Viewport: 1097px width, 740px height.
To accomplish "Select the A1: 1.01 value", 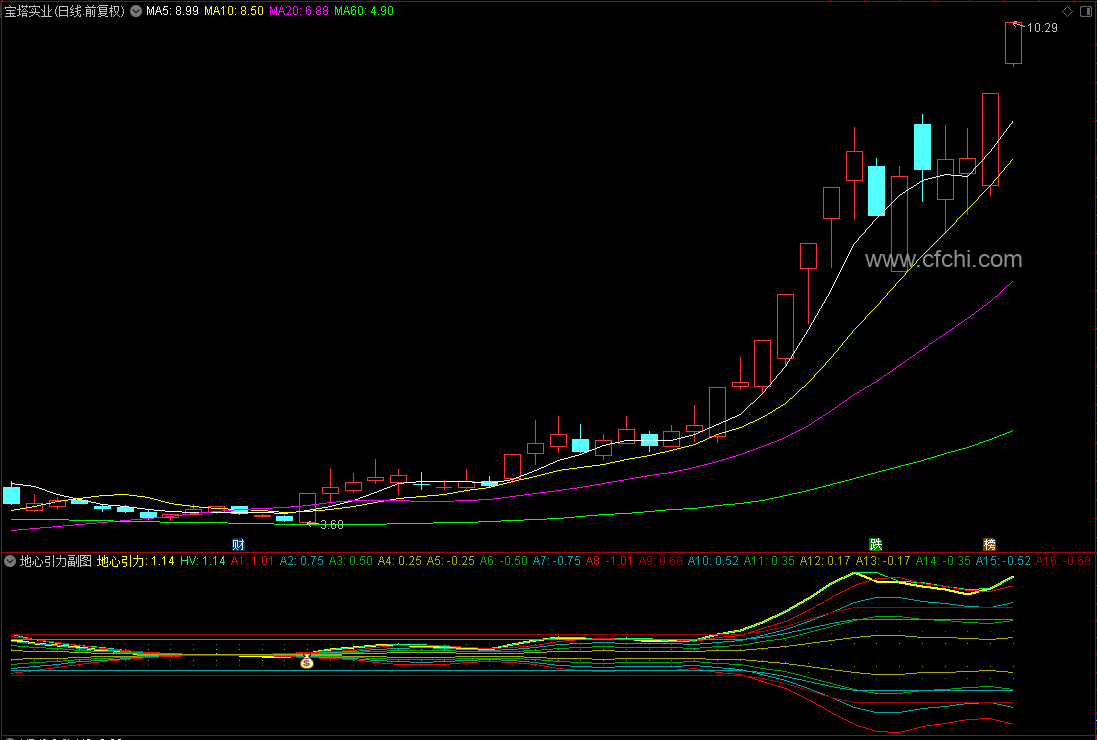I will tap(253, 561).
